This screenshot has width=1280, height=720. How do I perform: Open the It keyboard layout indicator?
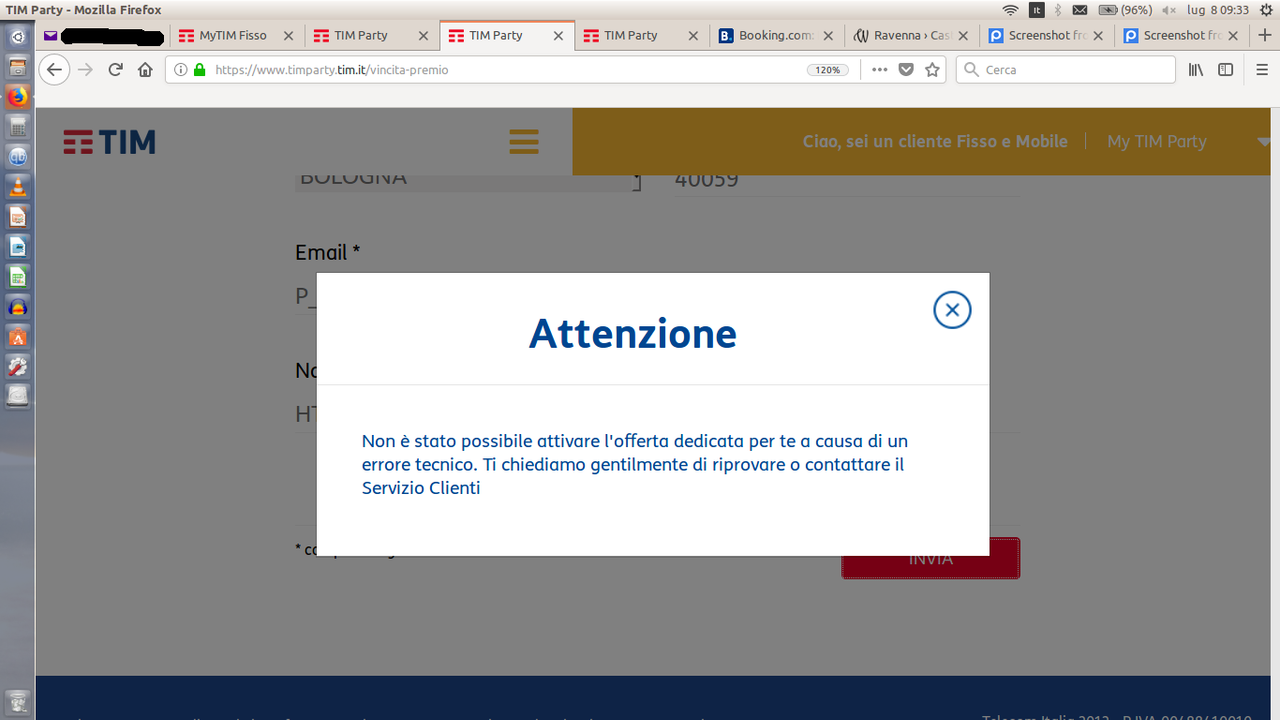coord(1037,10)
